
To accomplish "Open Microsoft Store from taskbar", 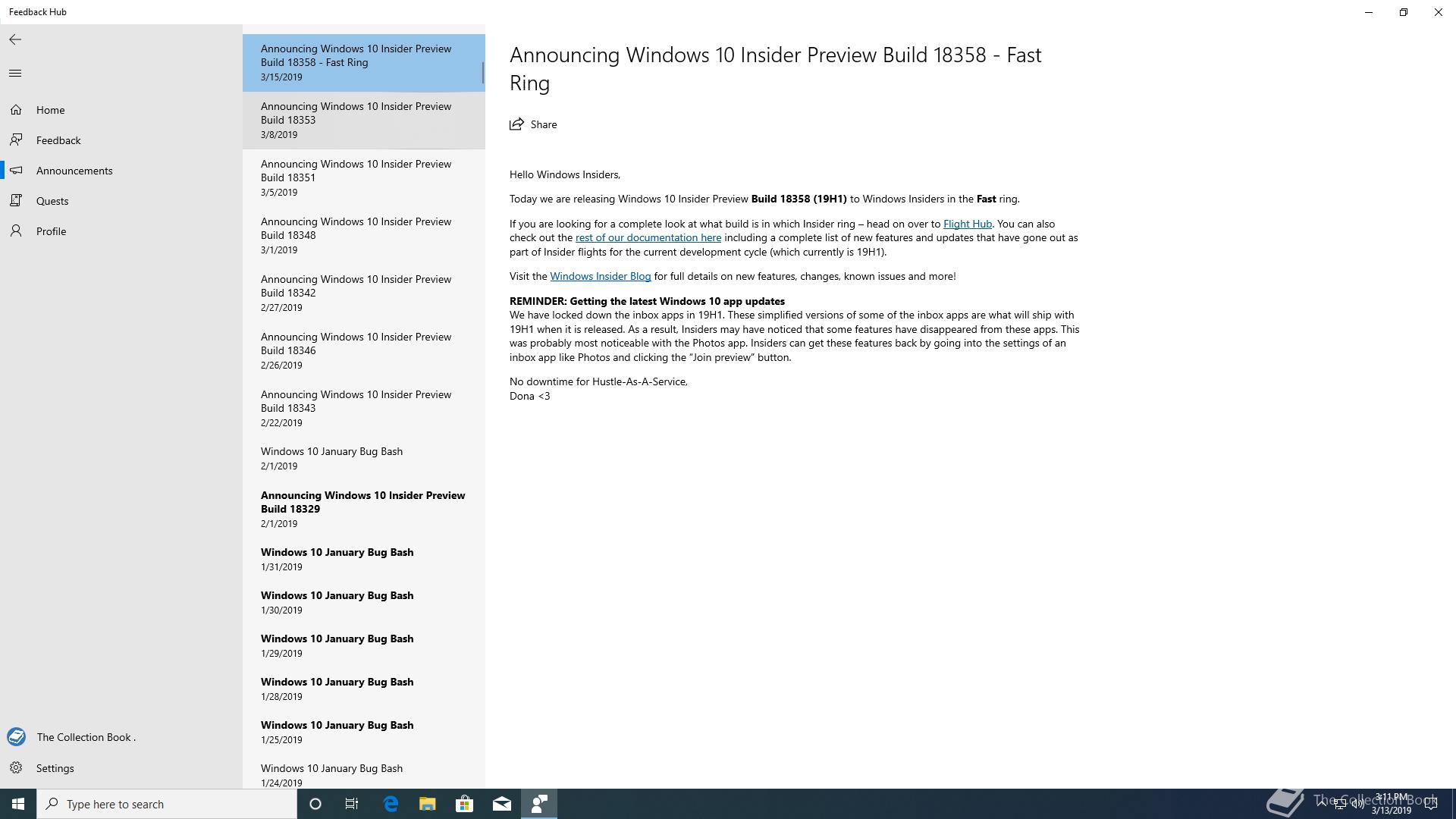I will click(x=465, y=804).
